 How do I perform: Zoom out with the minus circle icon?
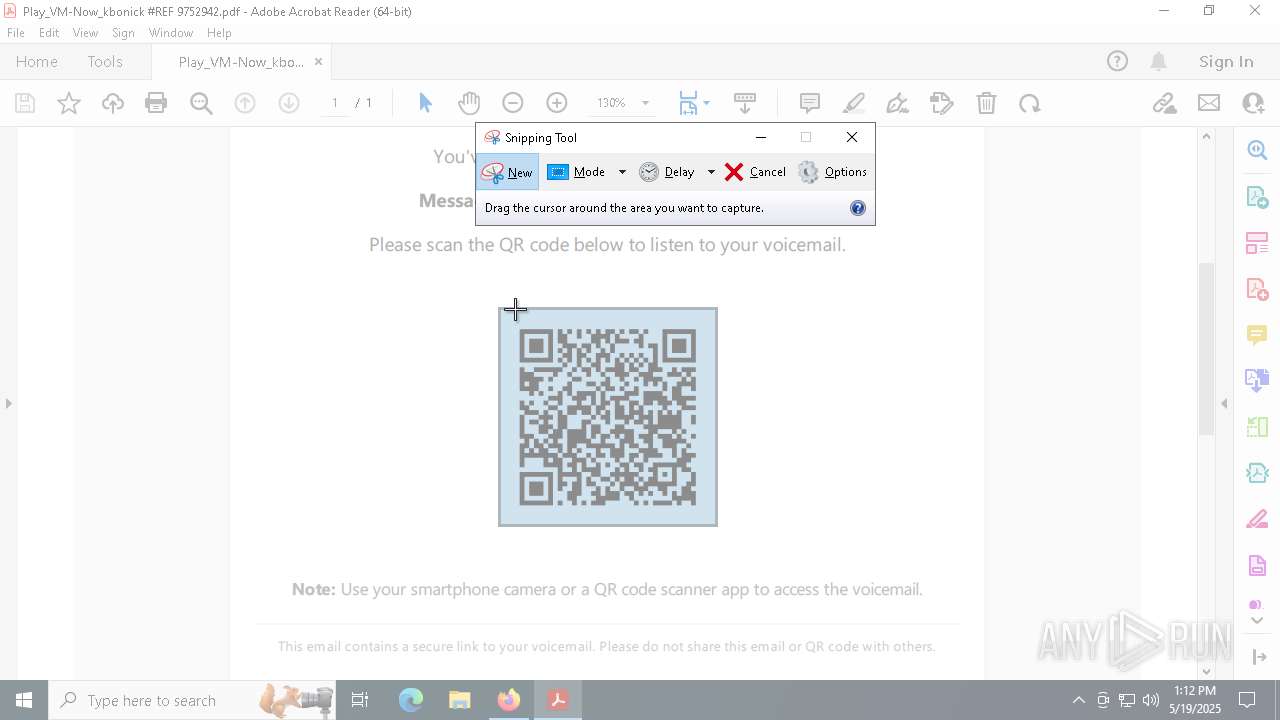[513, 103]
